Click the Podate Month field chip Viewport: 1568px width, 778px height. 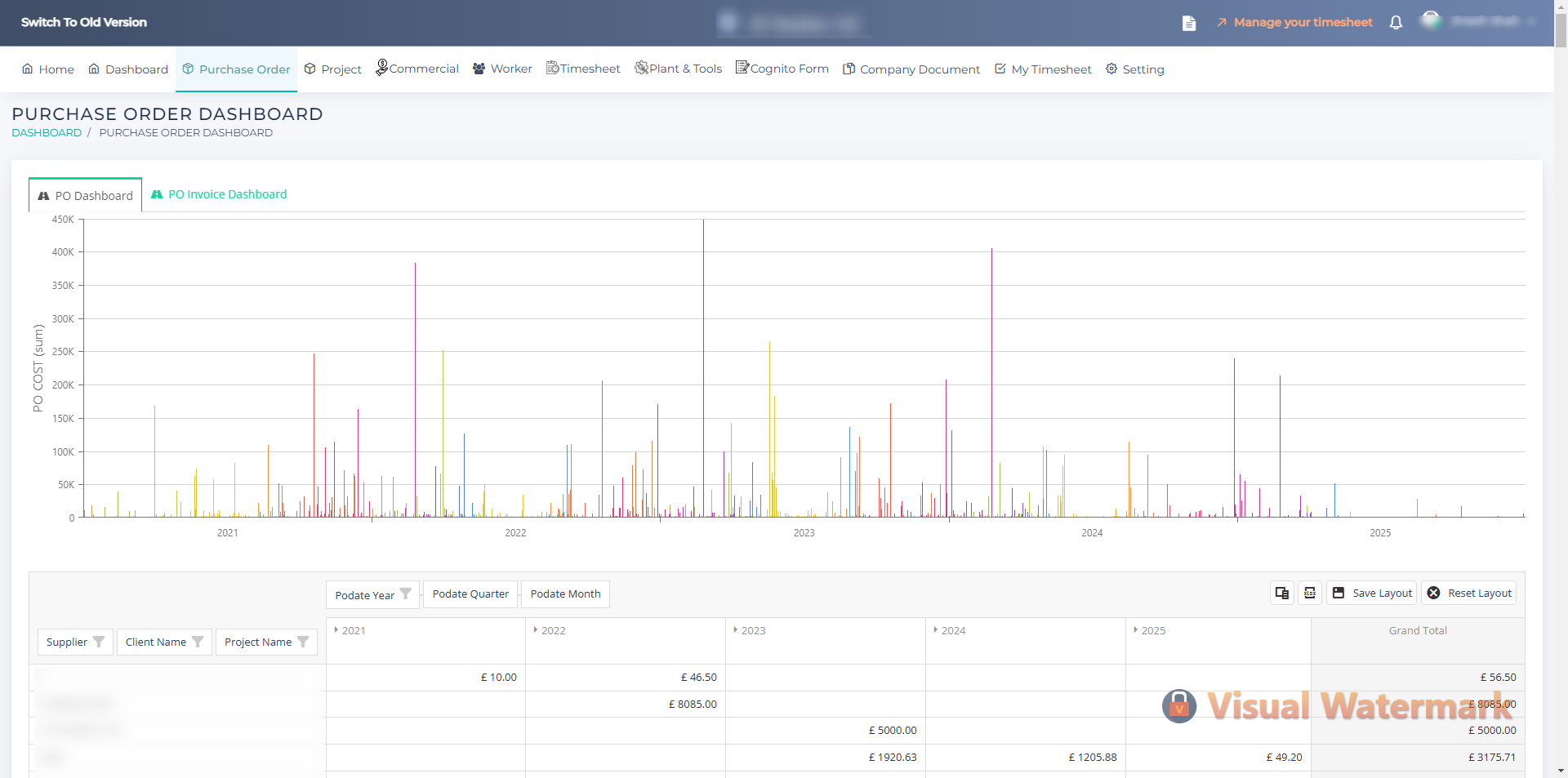coord(565,594)
